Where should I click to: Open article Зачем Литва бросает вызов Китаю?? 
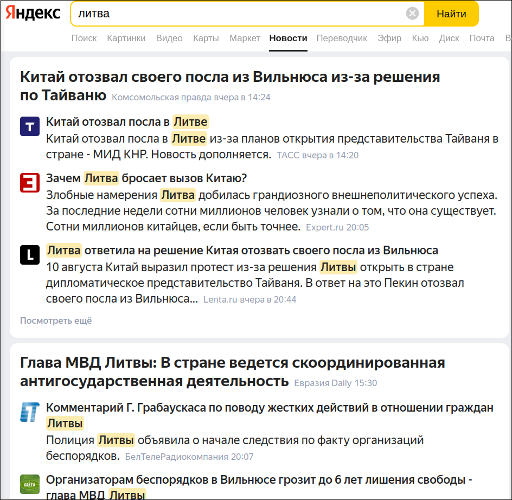point(146,178)
